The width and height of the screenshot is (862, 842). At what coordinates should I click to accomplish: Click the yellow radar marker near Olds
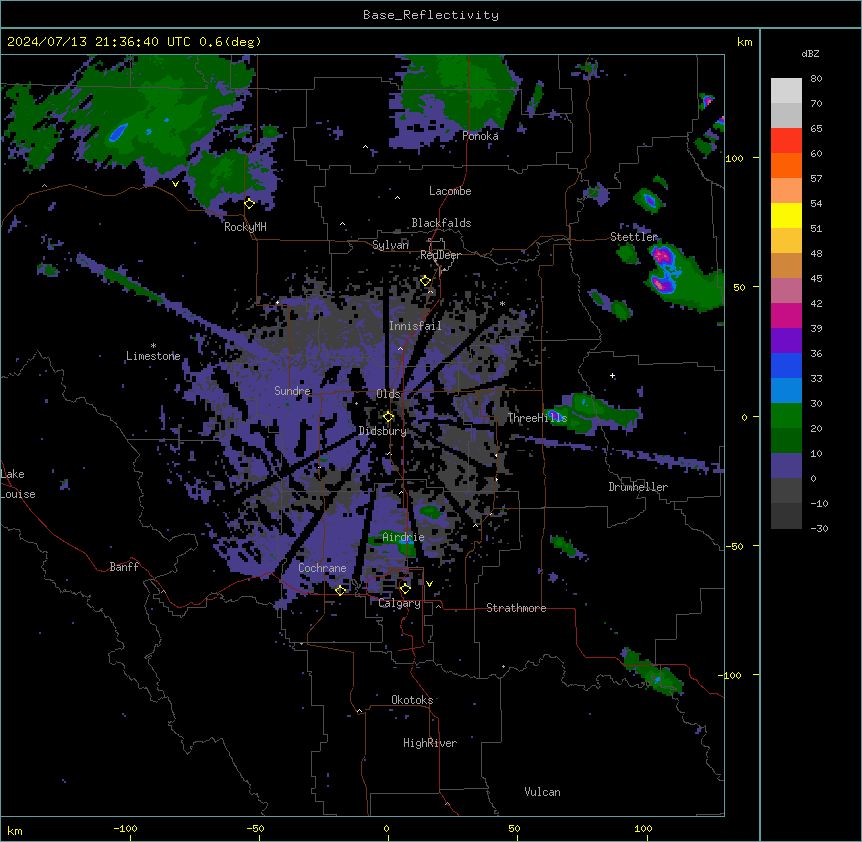tap(388, 417)
